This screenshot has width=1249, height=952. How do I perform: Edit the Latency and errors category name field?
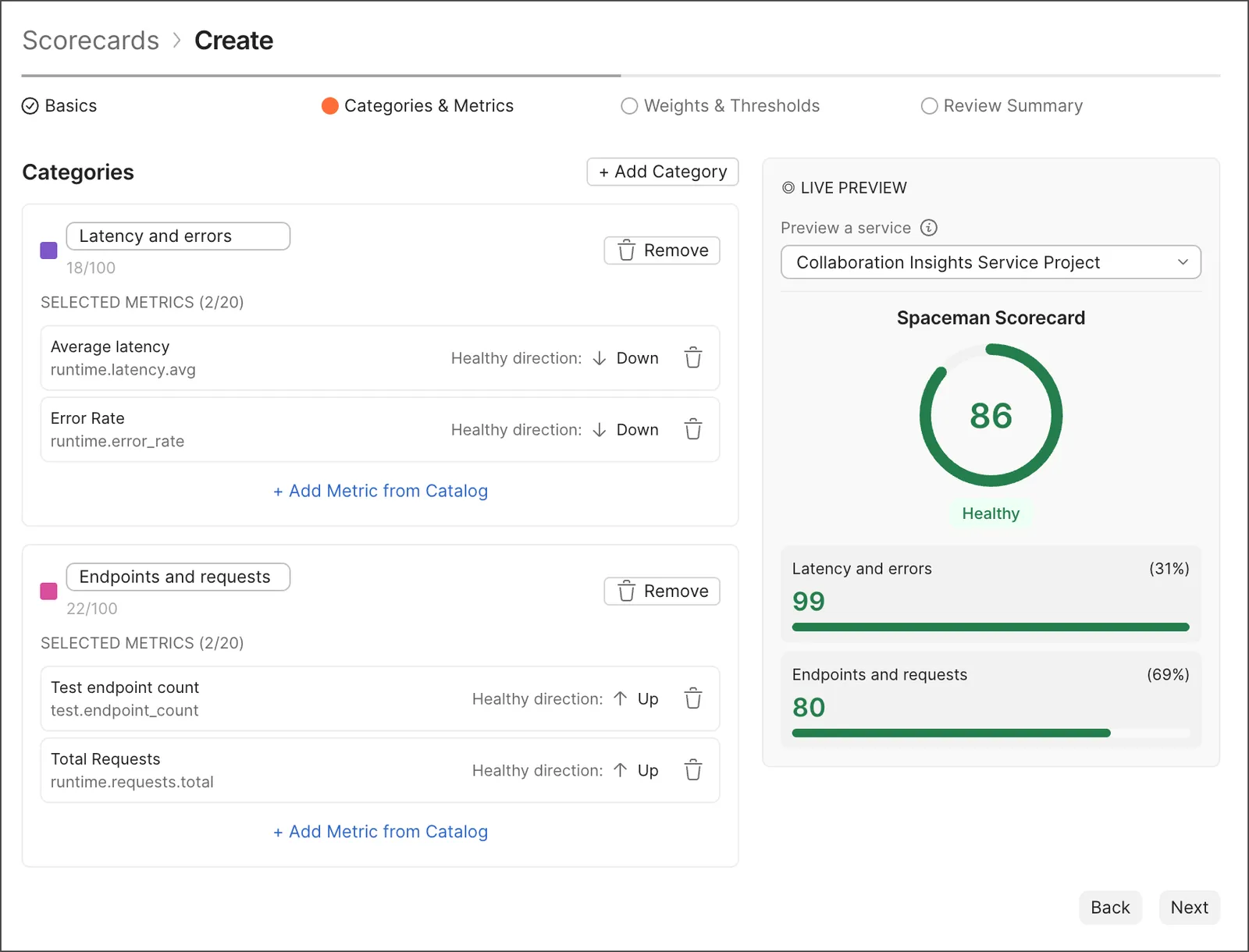coord(178,236)
